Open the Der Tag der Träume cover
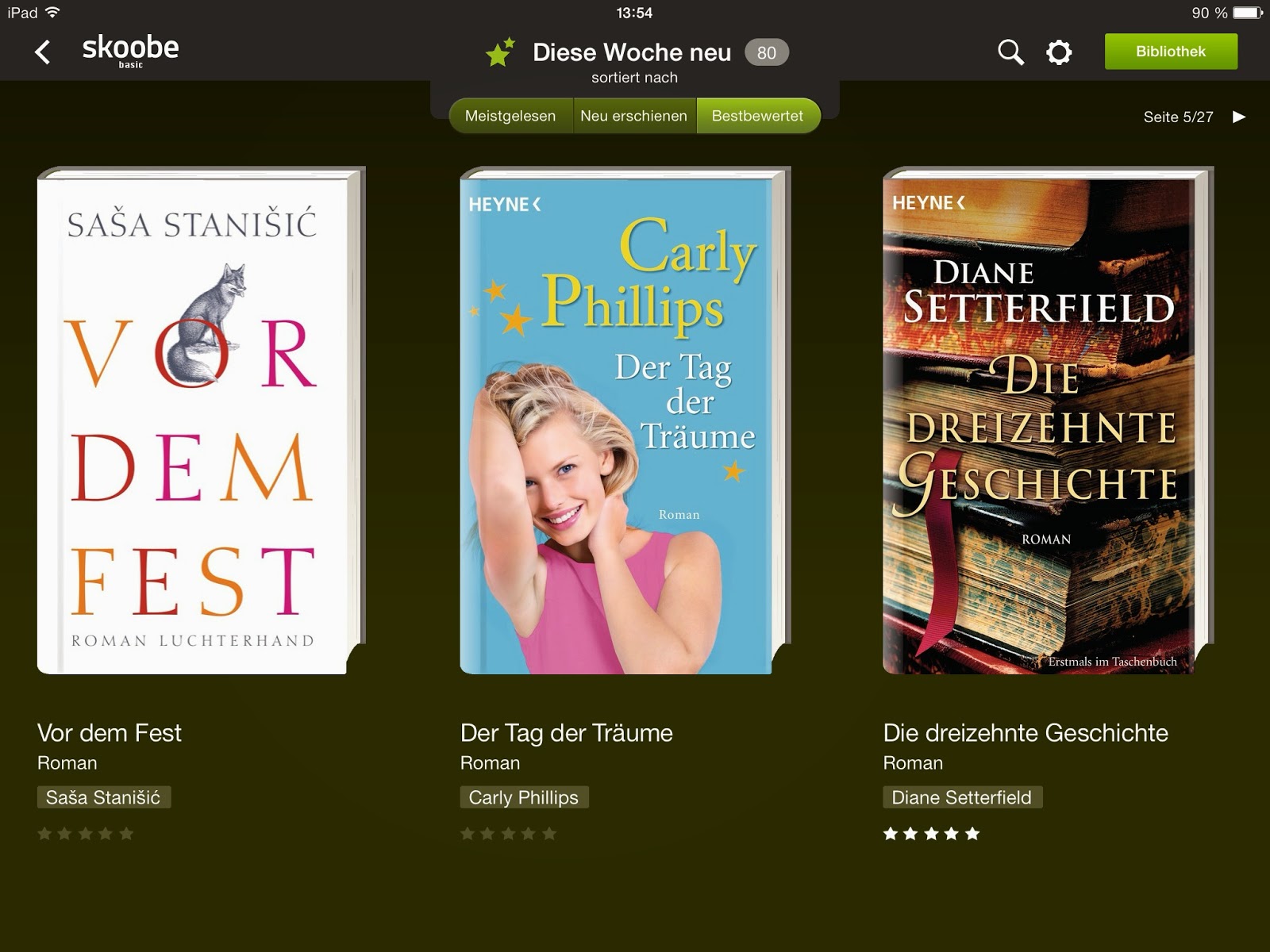 point(625,420)
